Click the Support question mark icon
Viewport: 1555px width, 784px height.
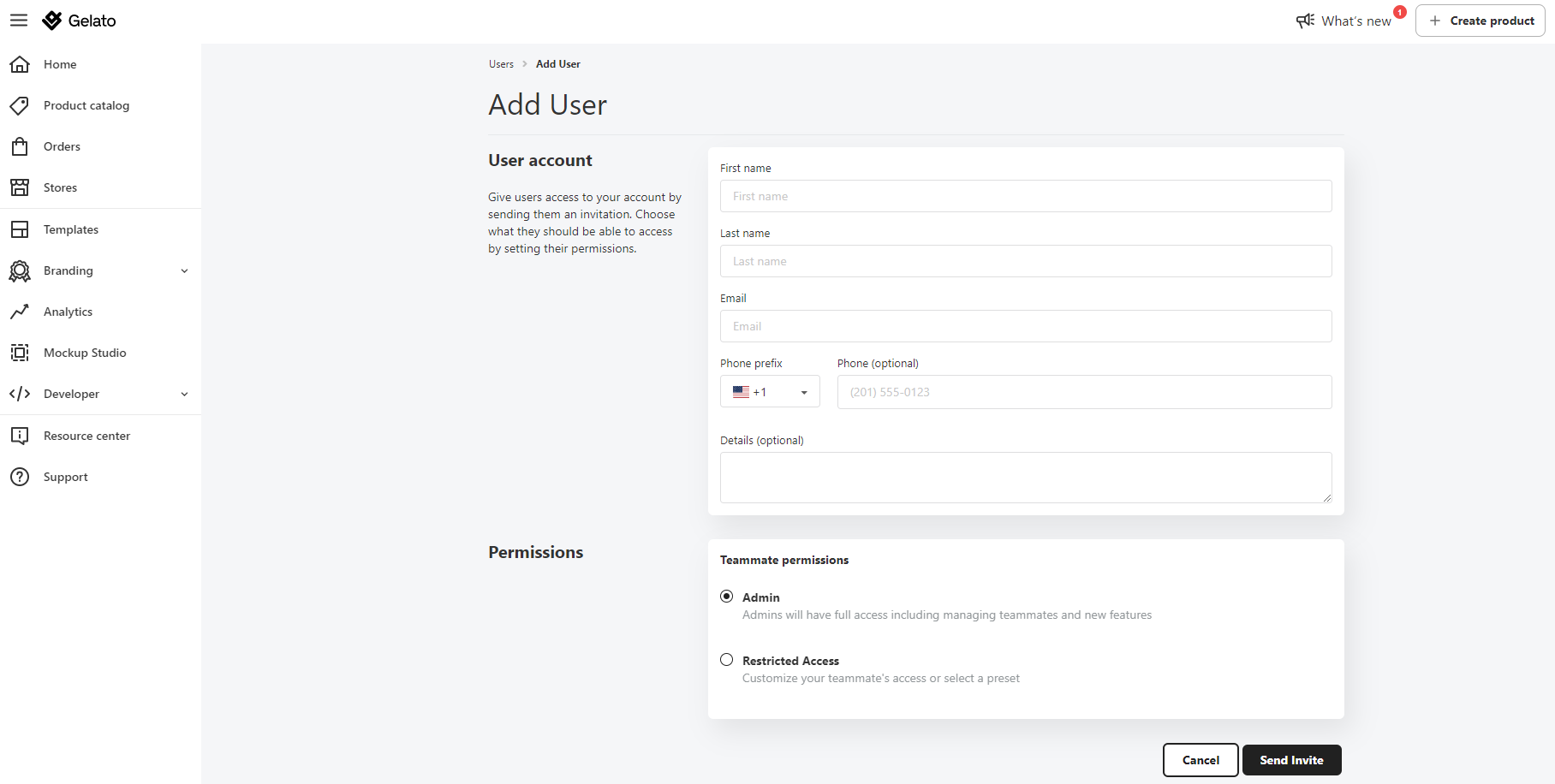[20, 477]
